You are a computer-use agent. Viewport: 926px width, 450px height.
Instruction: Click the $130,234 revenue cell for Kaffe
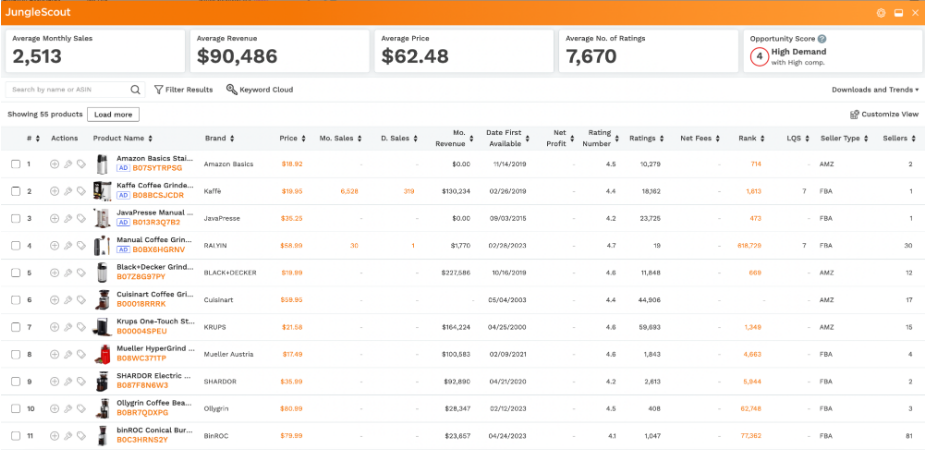point(456,191)
